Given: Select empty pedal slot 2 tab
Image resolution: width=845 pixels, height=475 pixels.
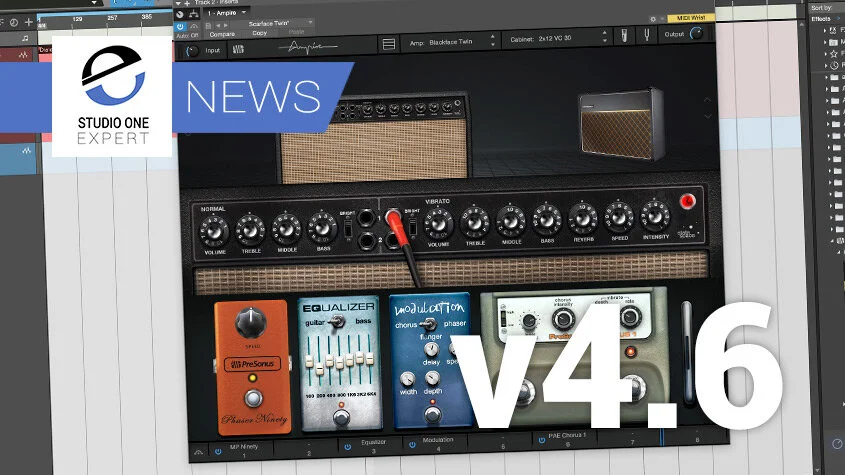Looking at the screenshot, I should (309, 450).
